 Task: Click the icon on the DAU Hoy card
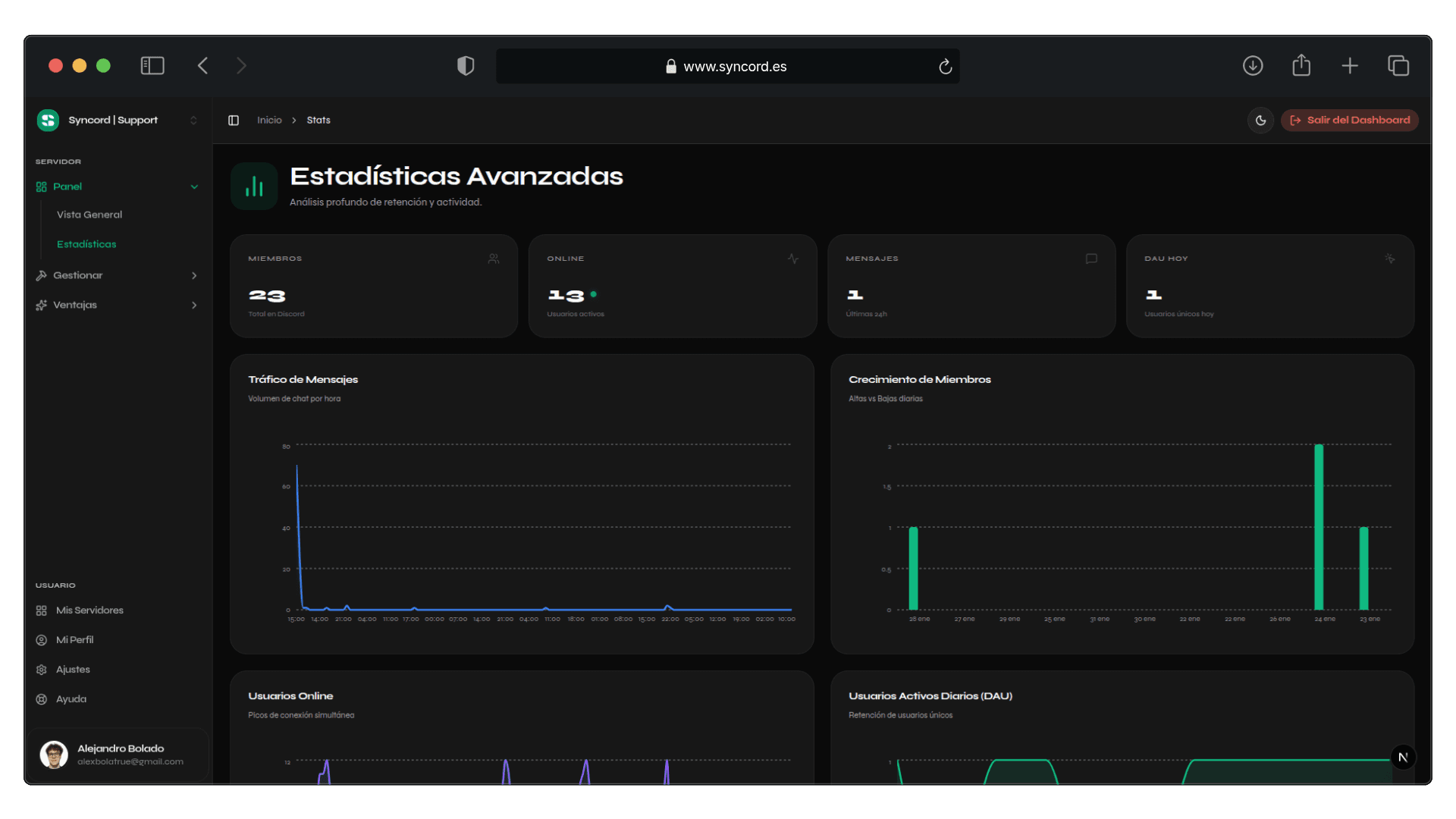tap(1390, 259)
